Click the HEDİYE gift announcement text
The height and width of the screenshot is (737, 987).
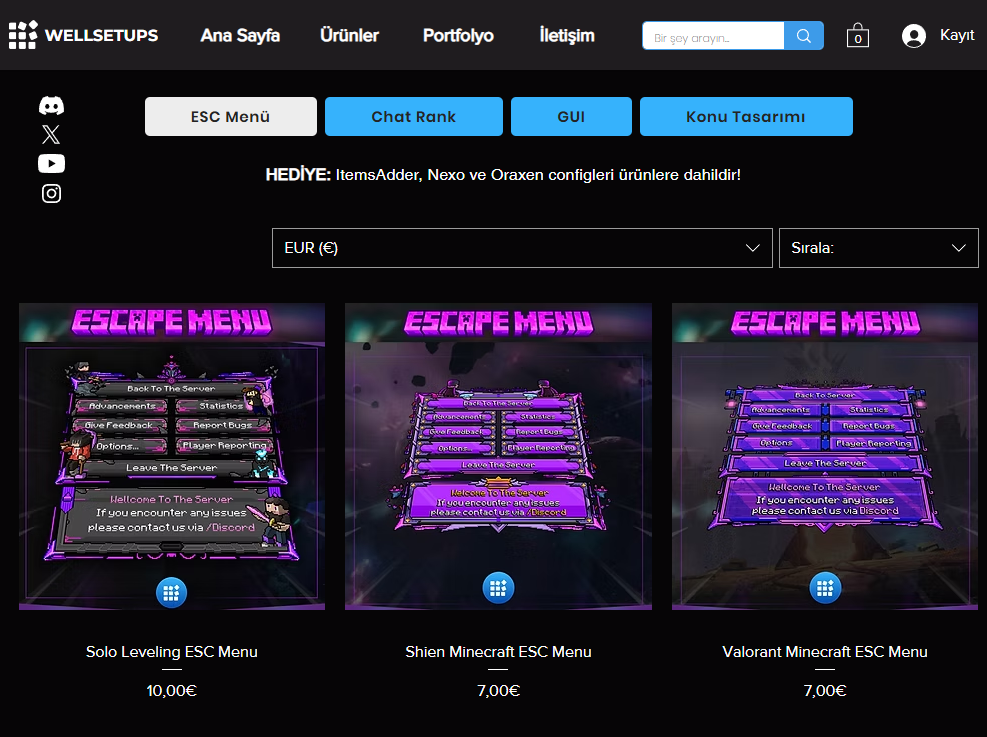(503, 174)
